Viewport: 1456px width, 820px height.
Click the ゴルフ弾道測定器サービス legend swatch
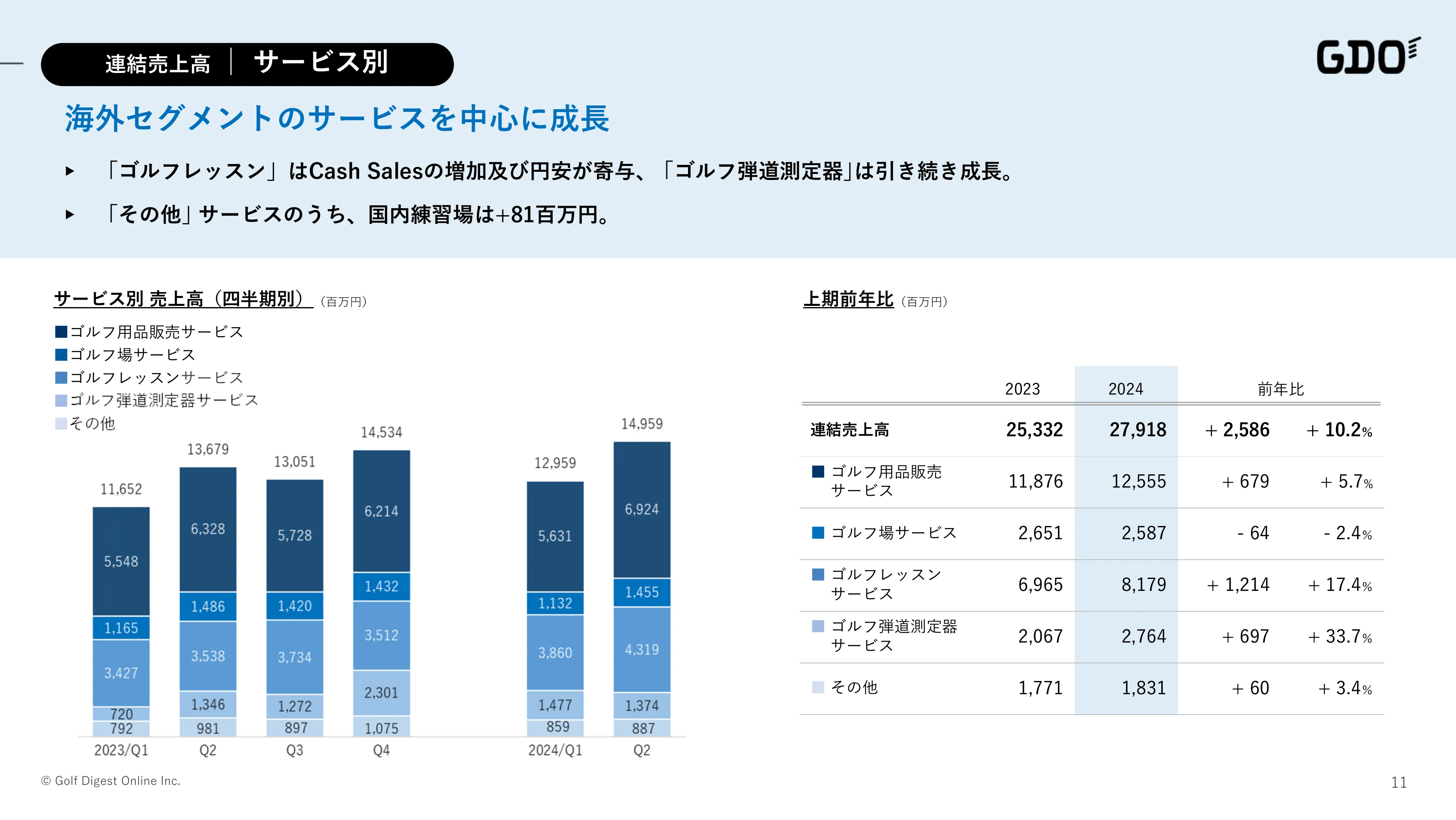[61, 400]
